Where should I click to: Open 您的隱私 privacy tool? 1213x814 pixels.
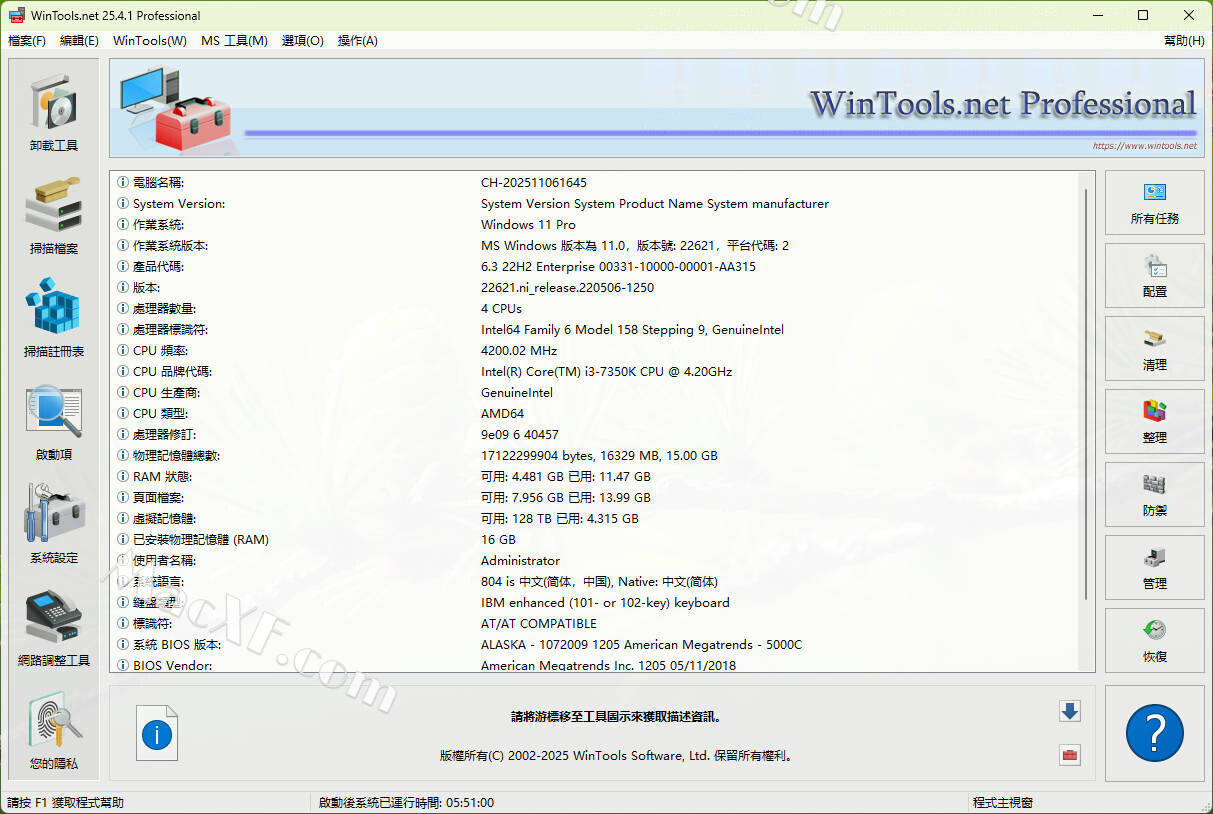53,731
